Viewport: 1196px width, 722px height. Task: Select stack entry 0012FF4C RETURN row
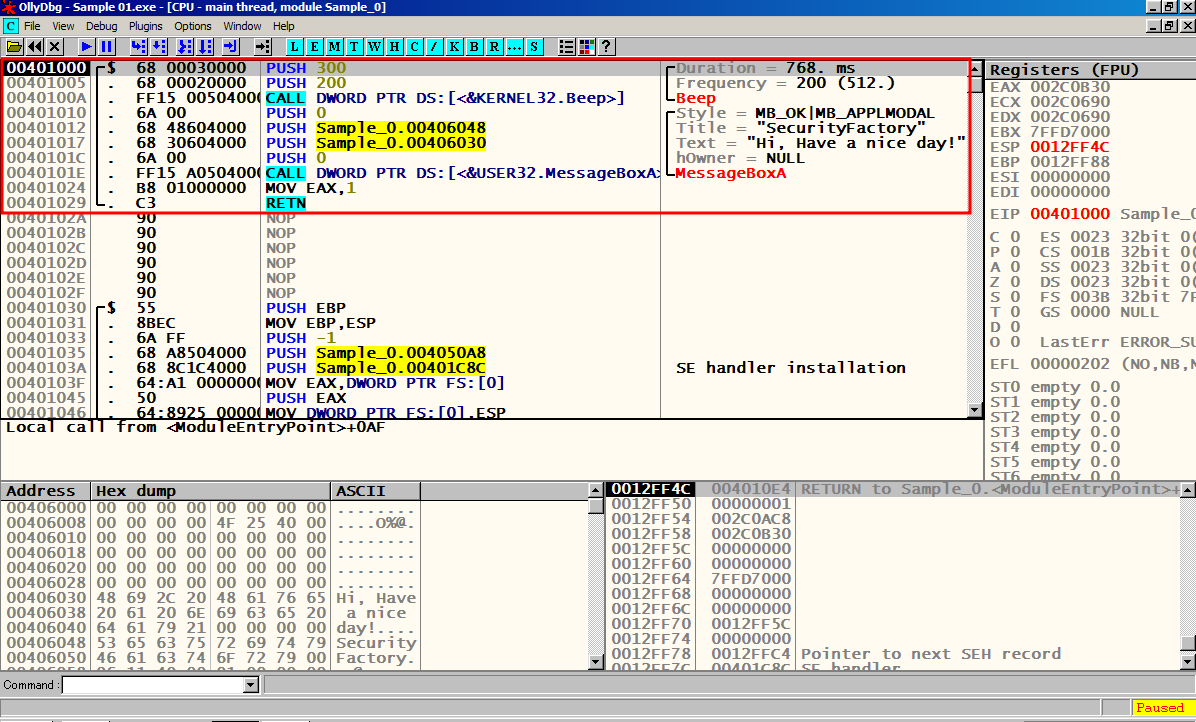click(x=893, y=489)
